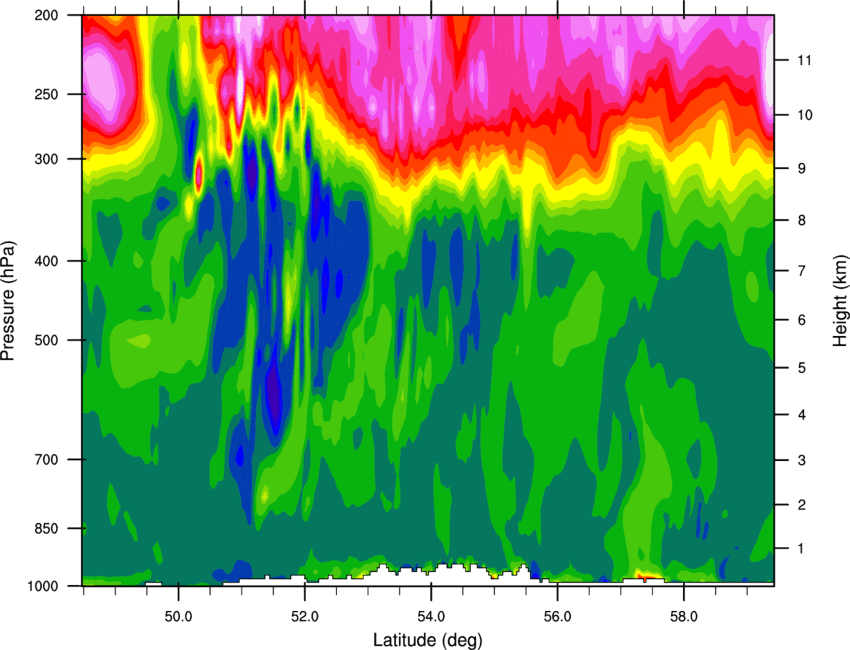
Task: Click the 50.0 latitude tick label
Action: coord(178,617)
